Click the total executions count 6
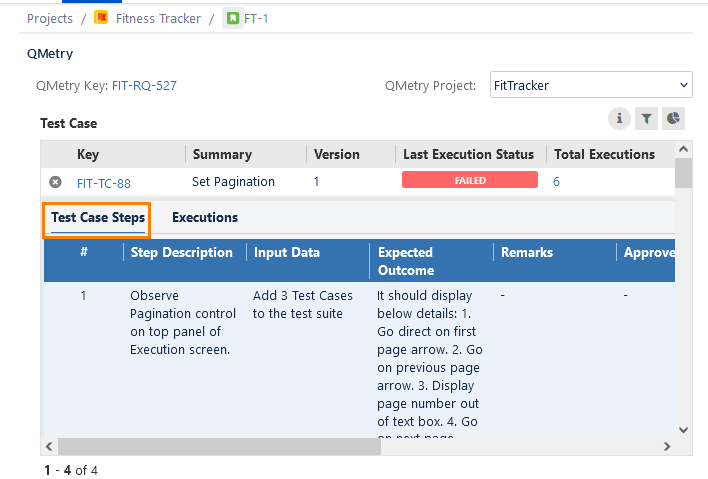This screenshot has height=479, width=708. [x=556, y=181]
